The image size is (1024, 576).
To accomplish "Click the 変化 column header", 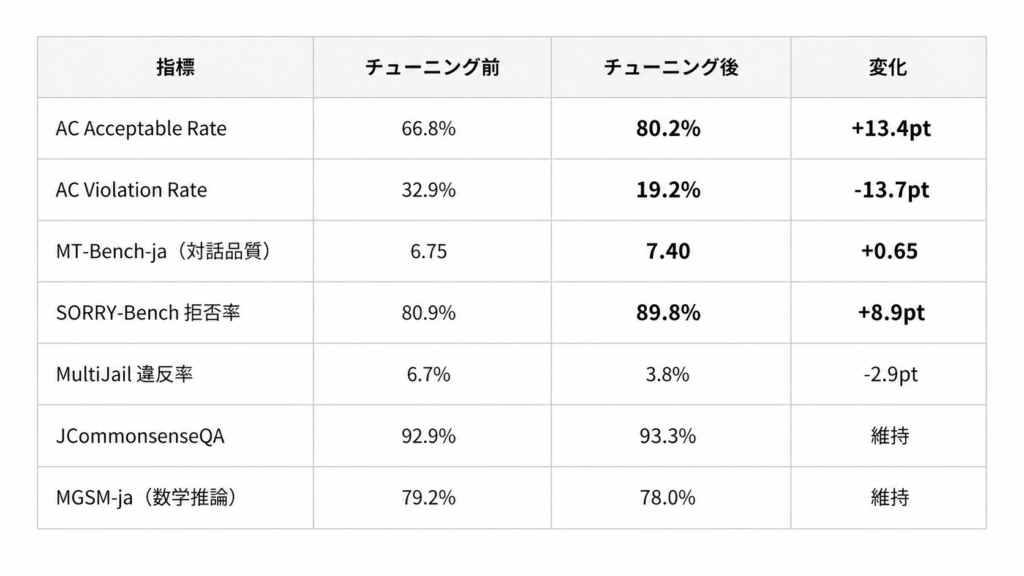I will tap(888, 67).
